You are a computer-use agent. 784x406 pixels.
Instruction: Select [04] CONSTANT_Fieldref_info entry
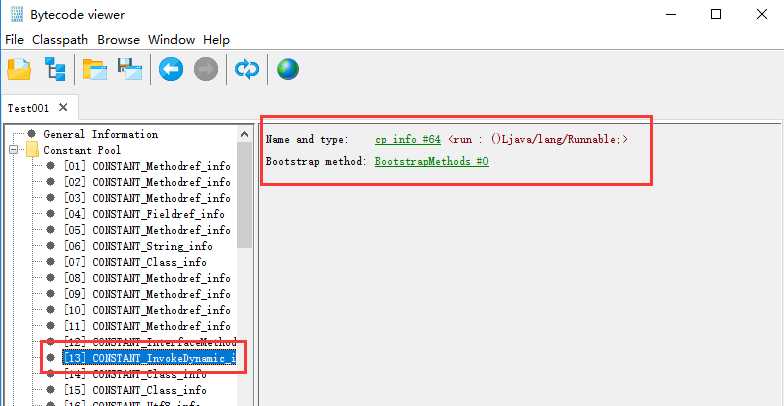(x=144, y=214)
